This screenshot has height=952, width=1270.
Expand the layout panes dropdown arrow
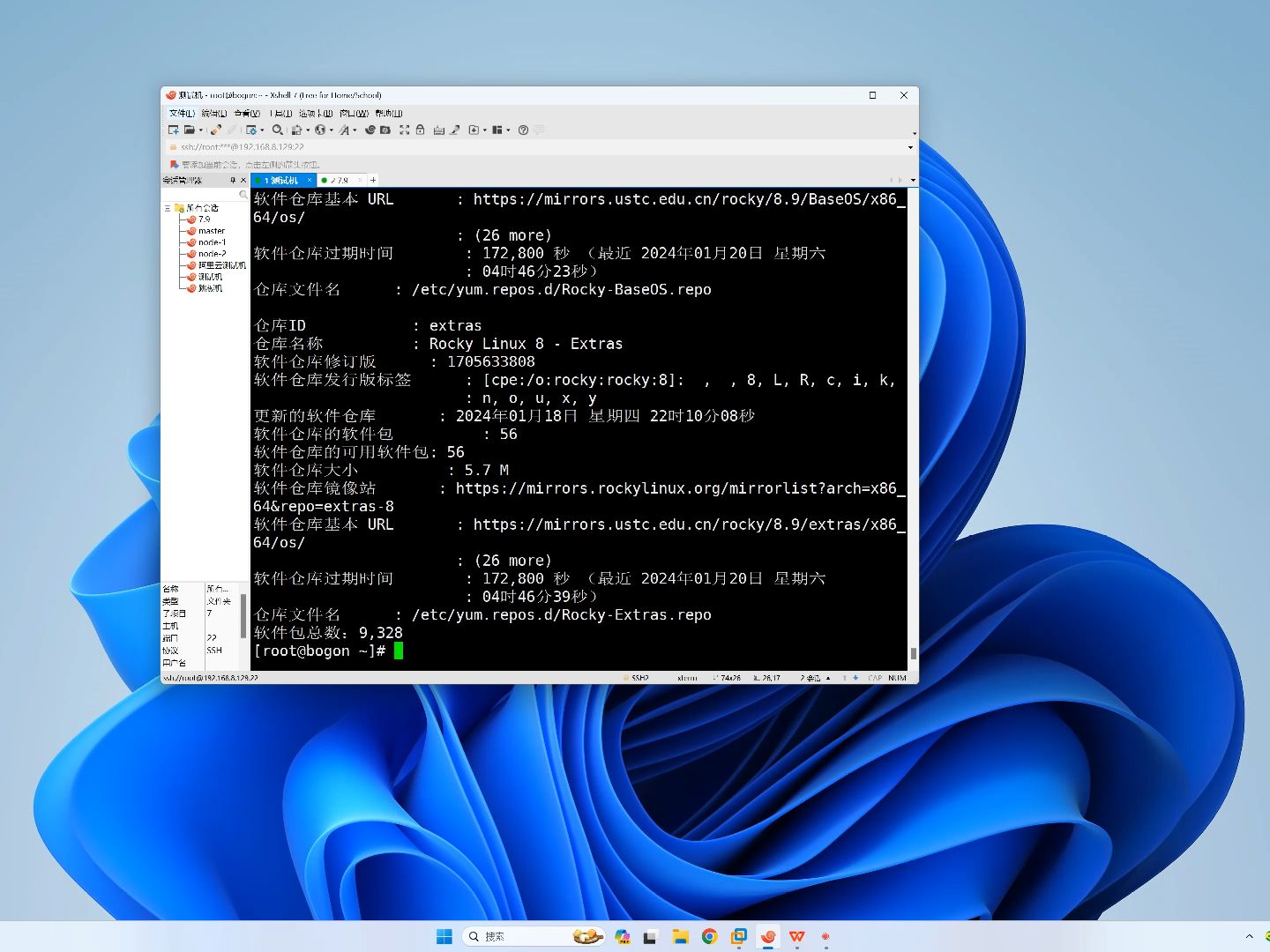pos(508,130)
